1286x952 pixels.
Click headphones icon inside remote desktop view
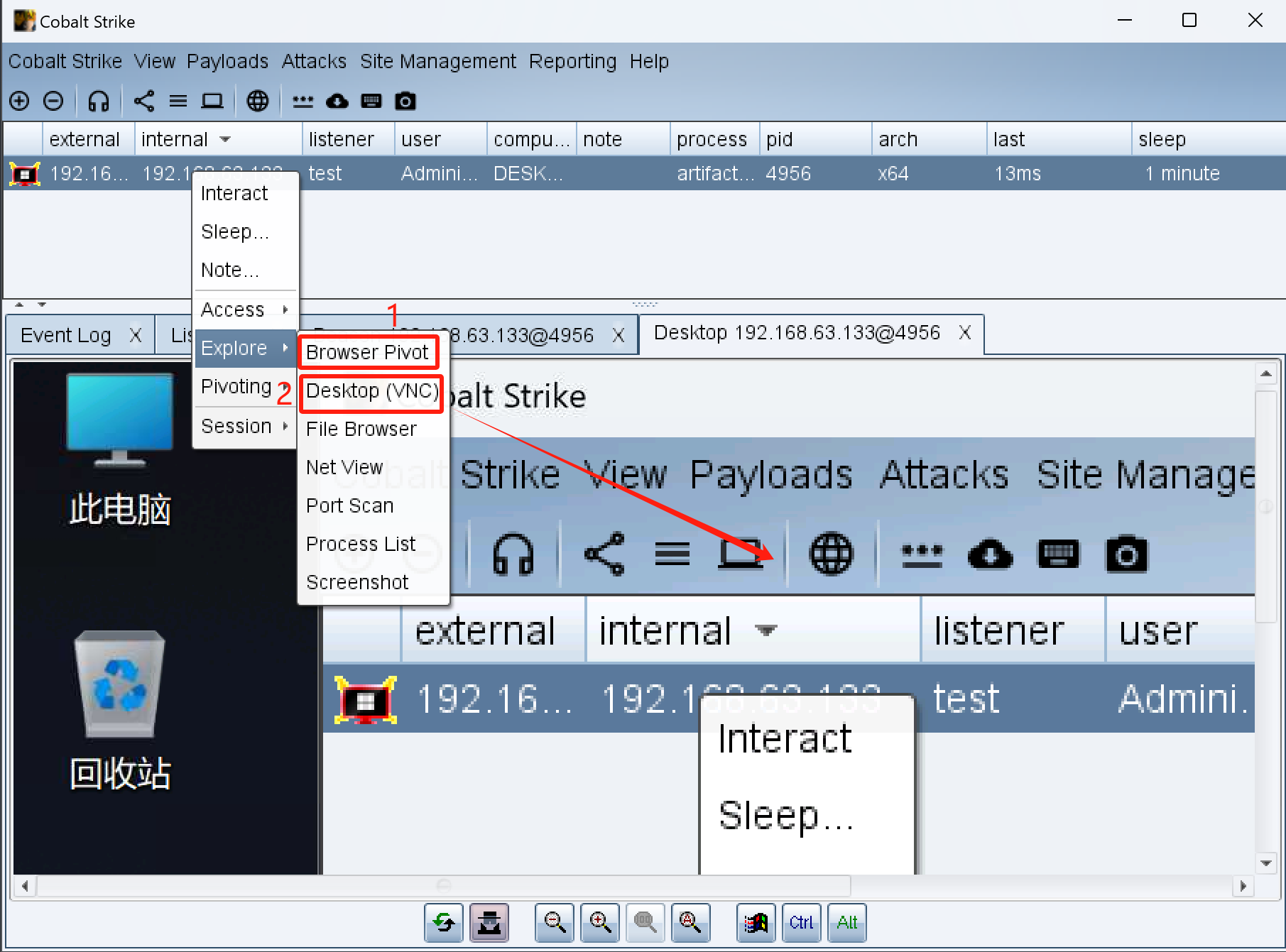click(513, 554)
